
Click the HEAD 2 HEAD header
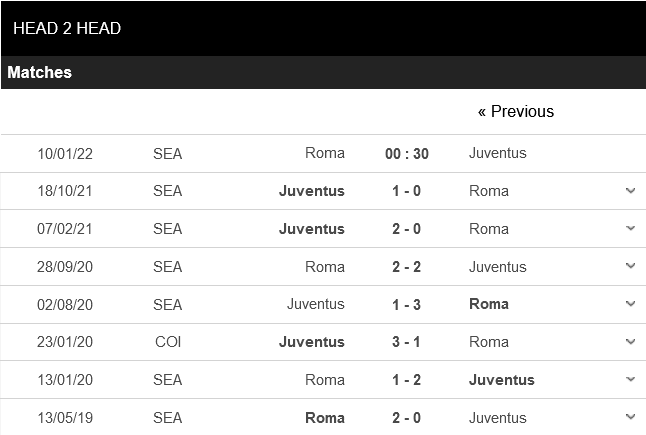67,28
